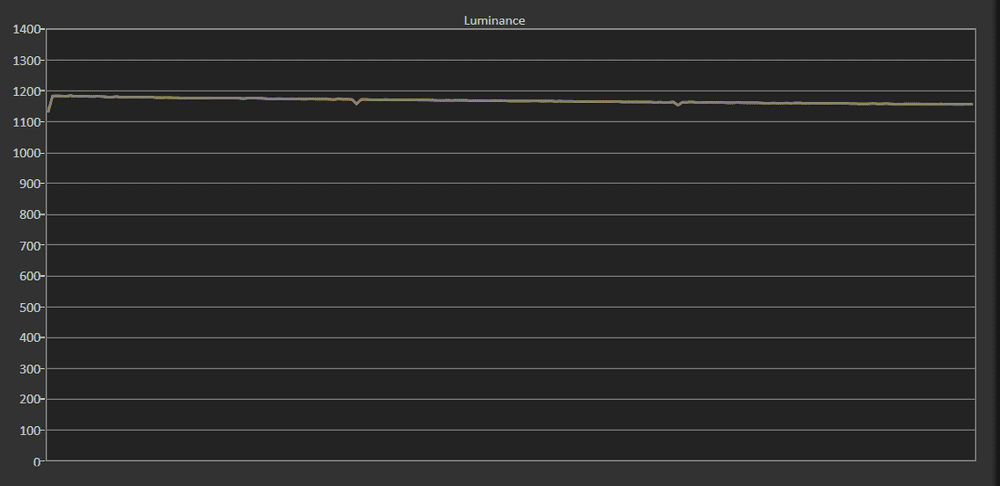This screenshot has width=1000, height=486.
Task: Select the 200 y-axis label
Action: tap(27, 400)
